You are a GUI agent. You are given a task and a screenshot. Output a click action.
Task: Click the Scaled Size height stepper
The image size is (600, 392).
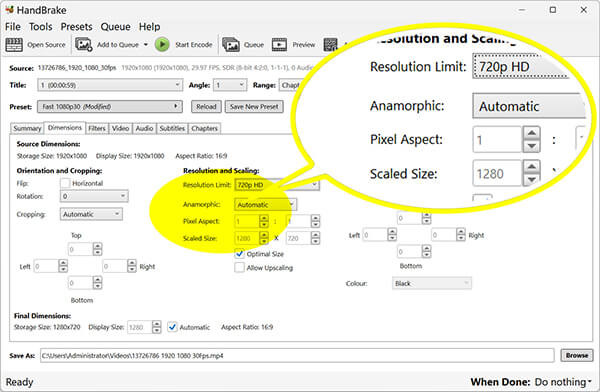click(x=315, y=238)
